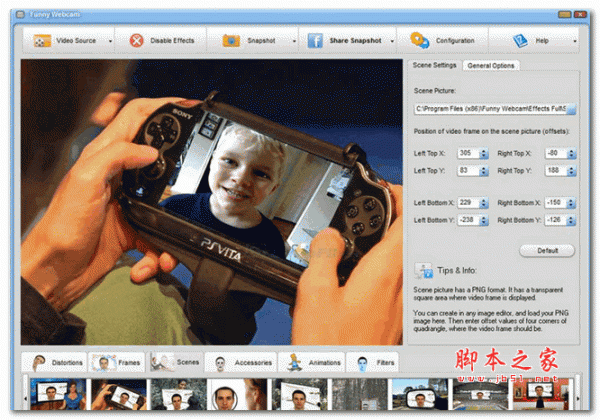Click the Frames tab picture icon
The height and width of the screenshot is (420, 600).
[x=103, y=363]
